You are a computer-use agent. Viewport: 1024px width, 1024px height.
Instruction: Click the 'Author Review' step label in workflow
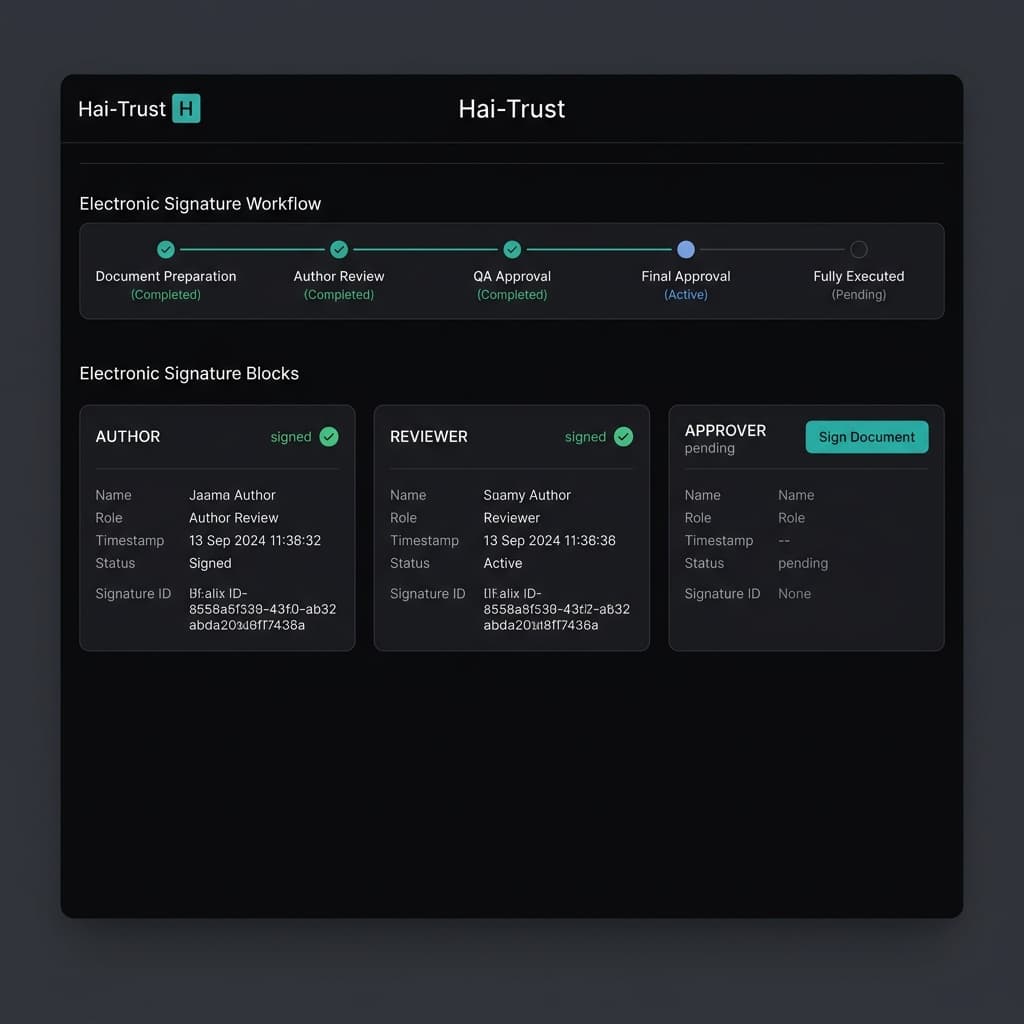339,276
